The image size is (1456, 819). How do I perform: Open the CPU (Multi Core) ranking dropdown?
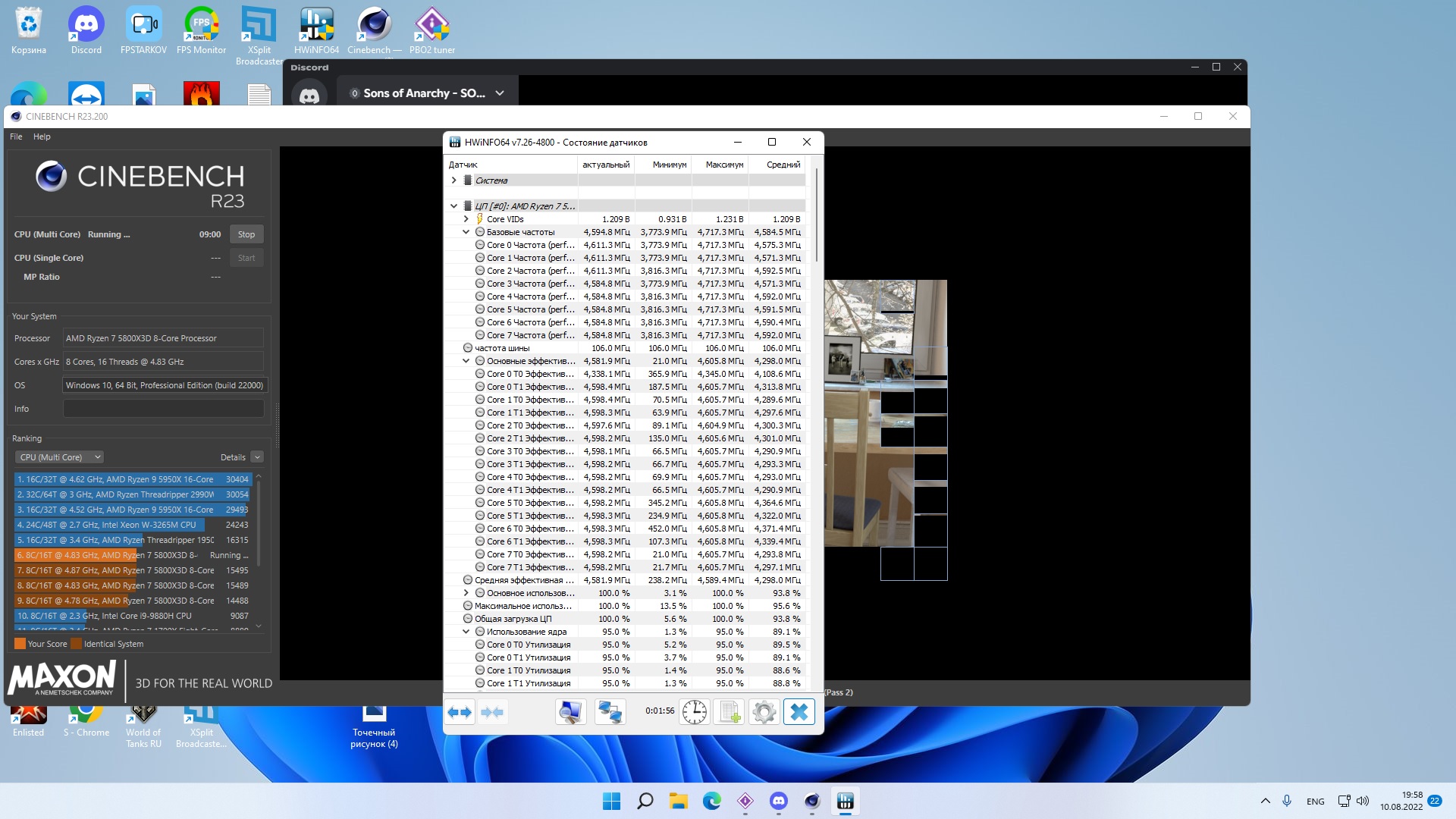pos(60,457)
